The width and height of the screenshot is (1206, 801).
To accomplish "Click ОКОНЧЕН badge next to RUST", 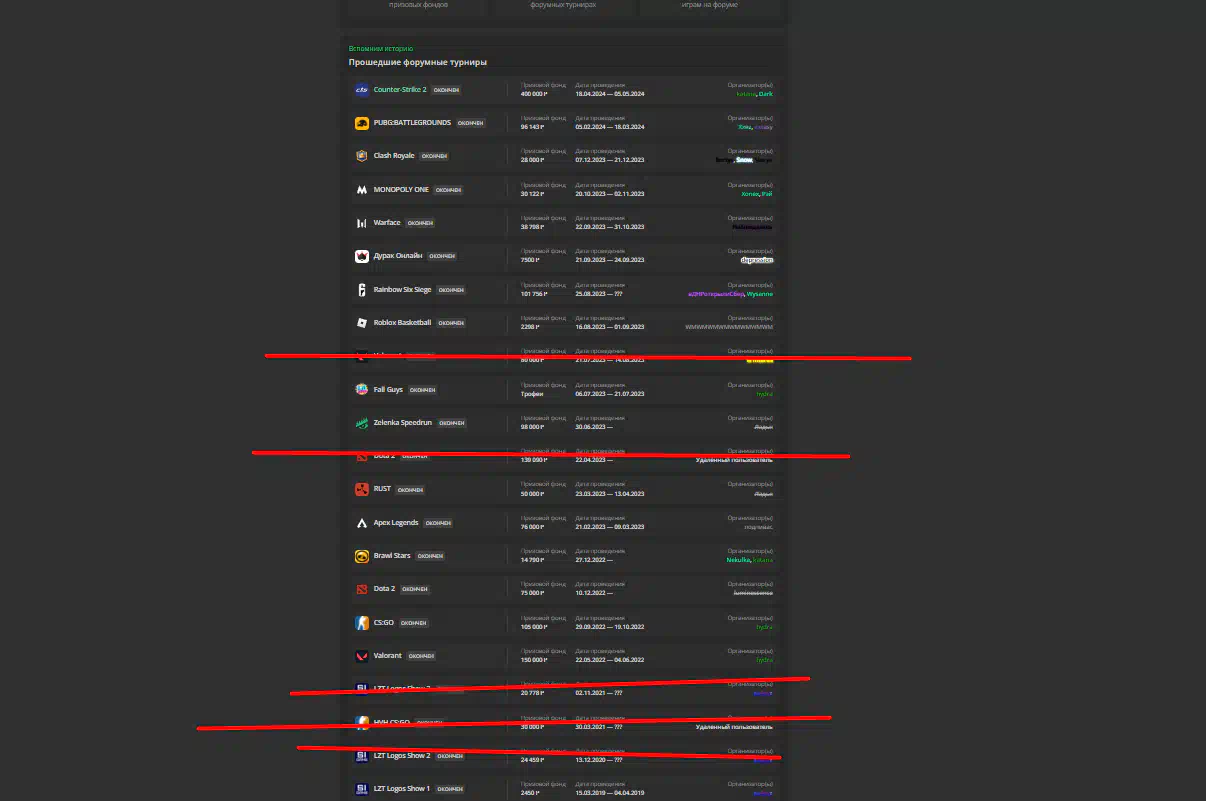I will pyautogui.click(x=410, y=490).
